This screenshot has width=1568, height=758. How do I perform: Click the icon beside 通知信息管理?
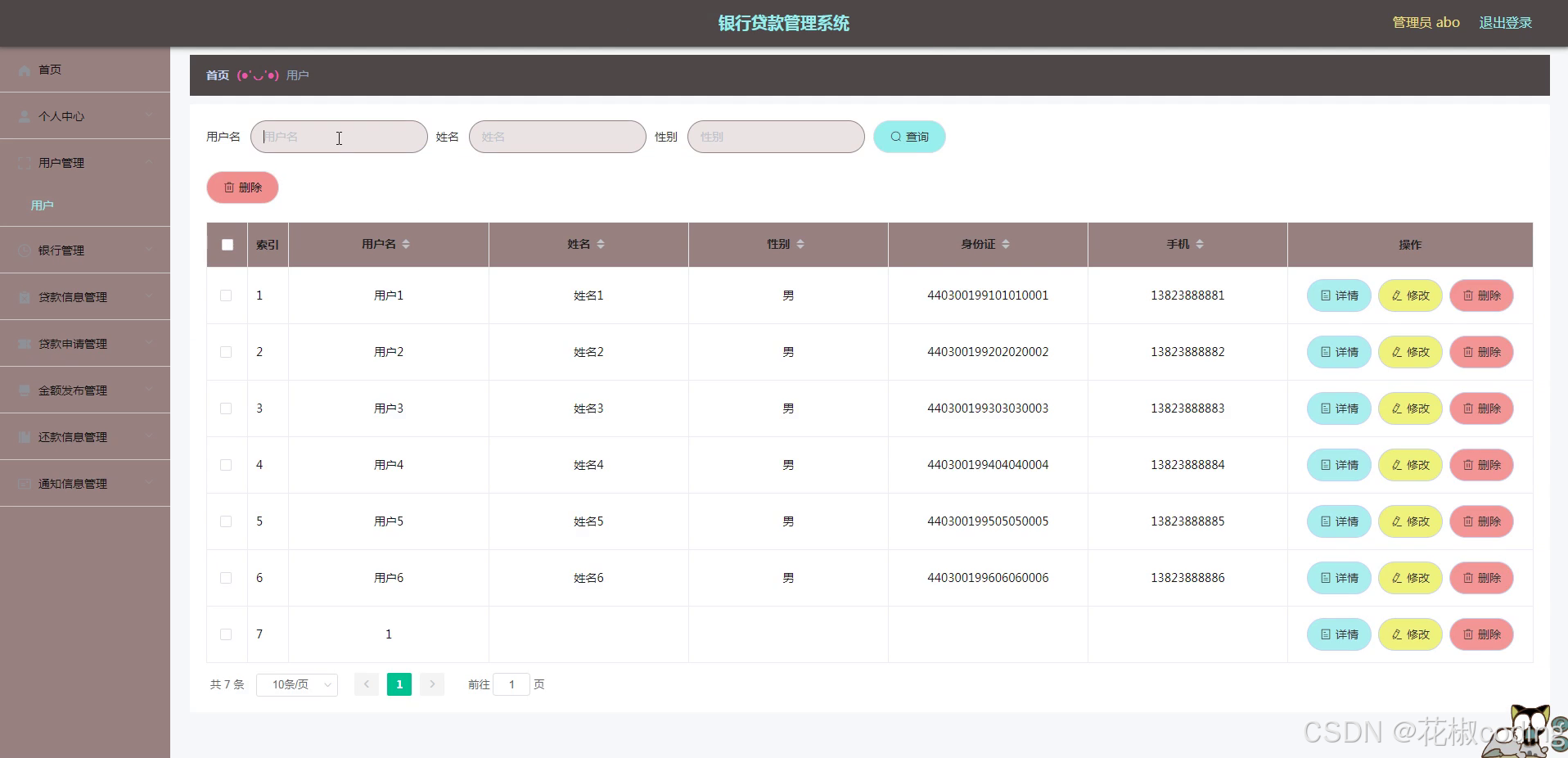click(25, 485)
